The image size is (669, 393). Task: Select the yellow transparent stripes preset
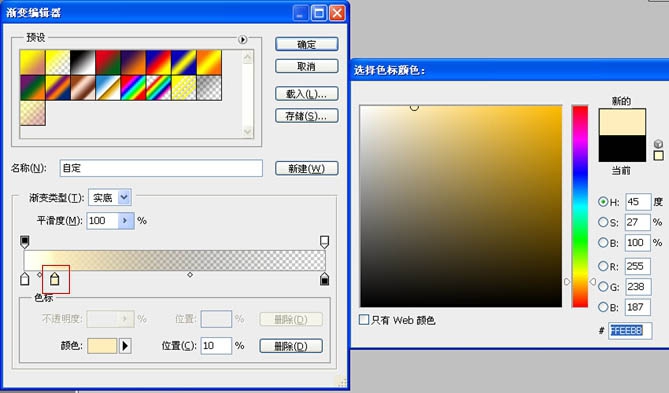[184, 88]
